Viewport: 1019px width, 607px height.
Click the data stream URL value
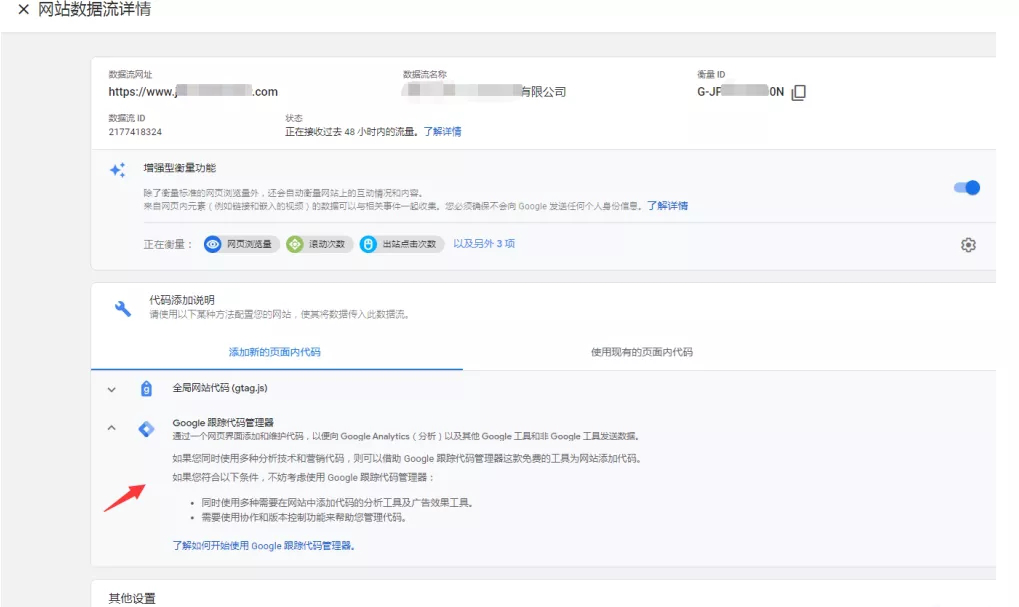tap(193, 92)
